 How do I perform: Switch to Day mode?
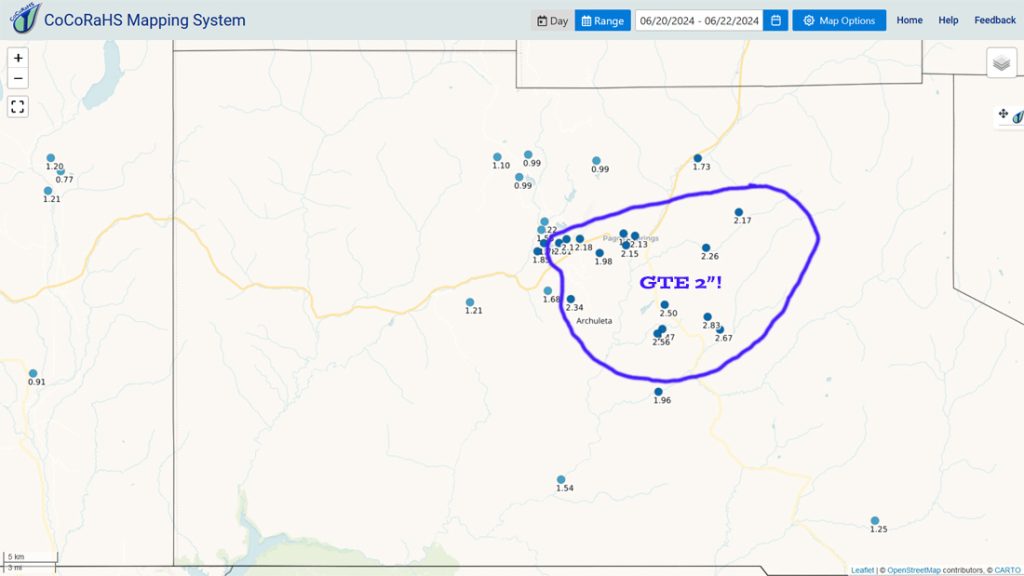[x=552, y=20]
